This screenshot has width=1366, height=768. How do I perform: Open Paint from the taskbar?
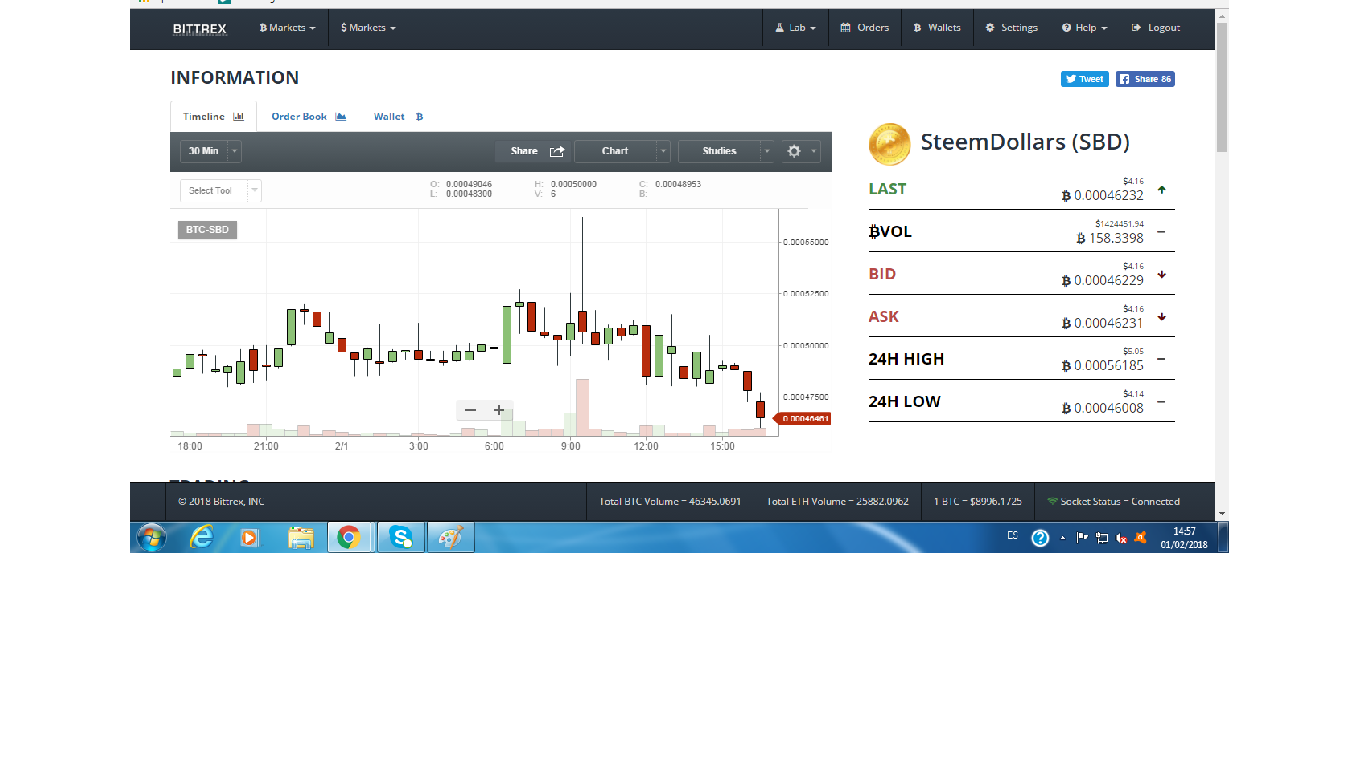tap(451, 538)
